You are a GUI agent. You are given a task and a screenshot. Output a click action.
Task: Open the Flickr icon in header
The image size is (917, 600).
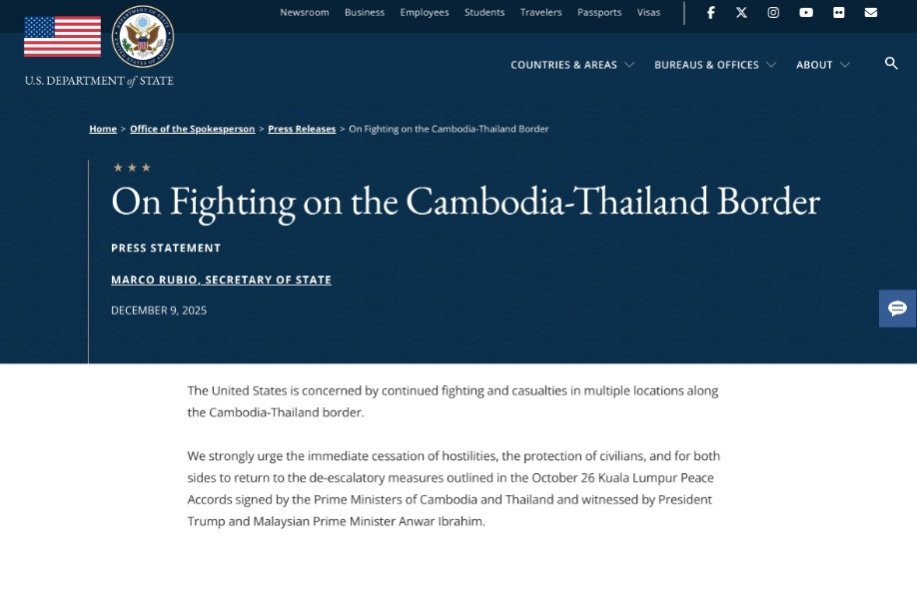click(838, 13)
